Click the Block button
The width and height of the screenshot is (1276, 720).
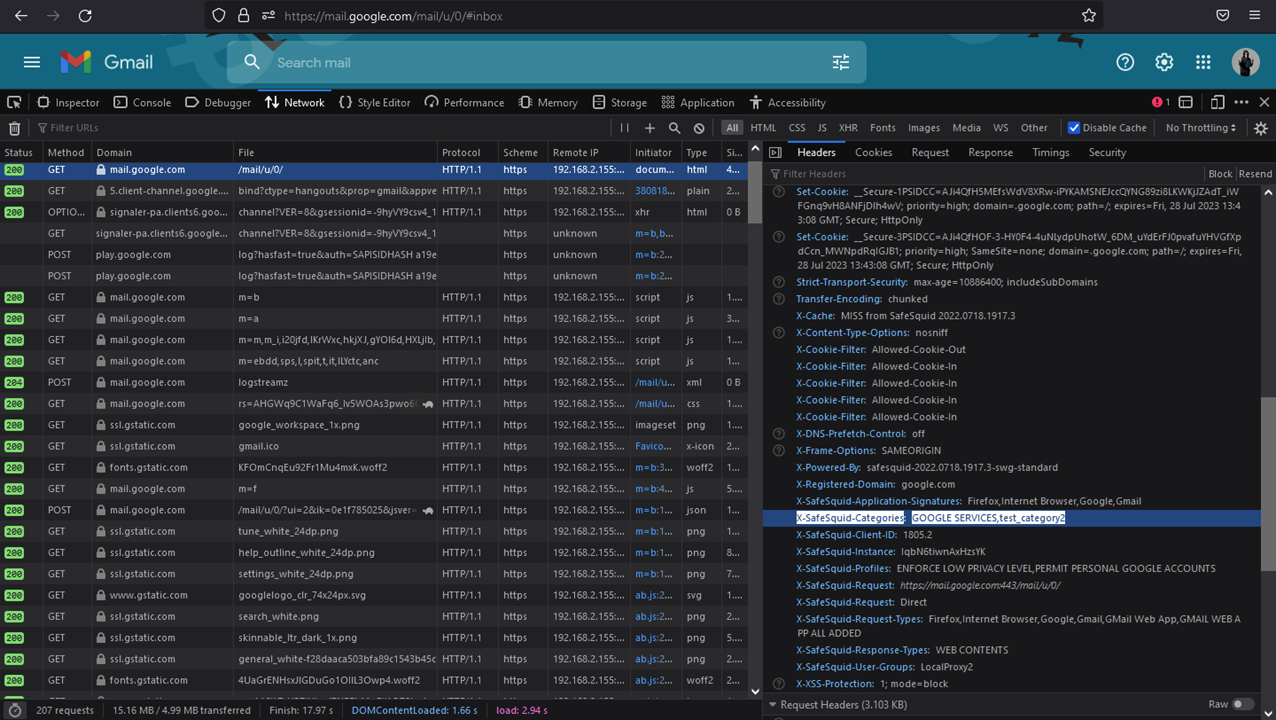1220,174
